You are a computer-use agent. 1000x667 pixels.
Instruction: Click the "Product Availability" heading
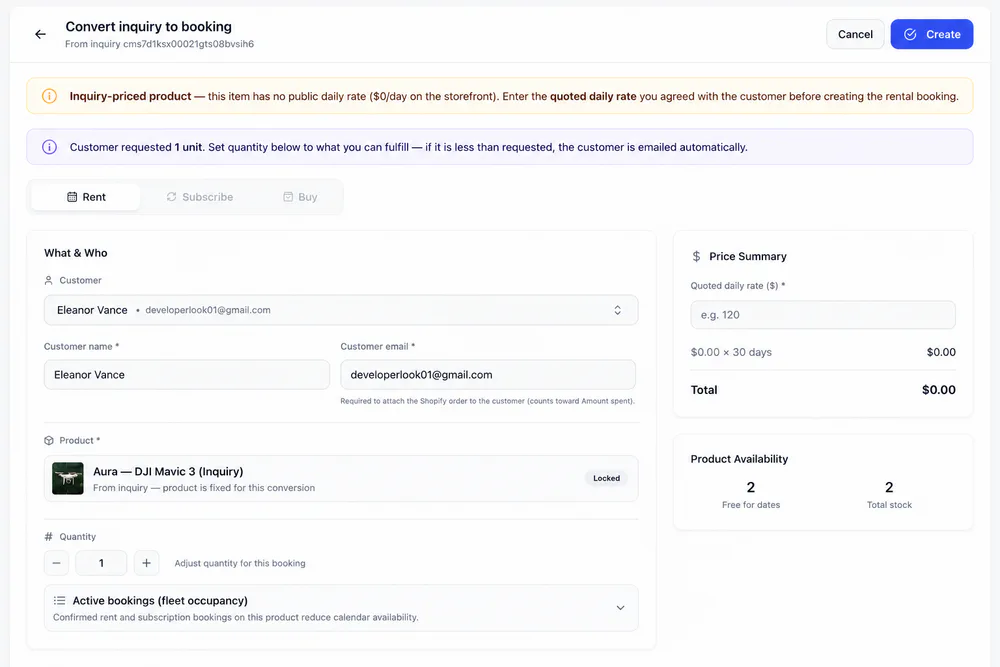click(x=739, y=459)
